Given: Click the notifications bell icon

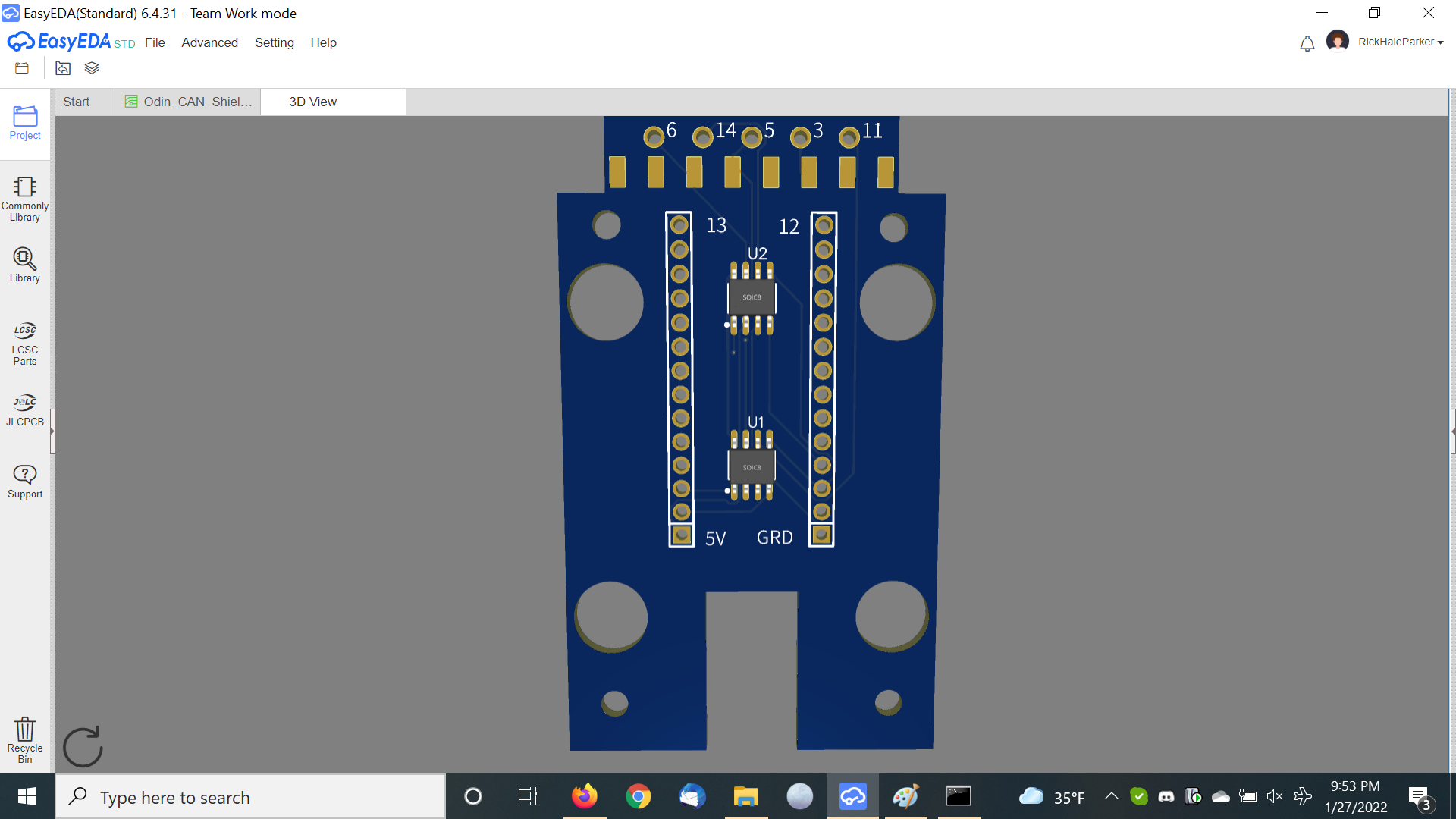Looking at the screenshot, I should click(x=1307, y=44).
